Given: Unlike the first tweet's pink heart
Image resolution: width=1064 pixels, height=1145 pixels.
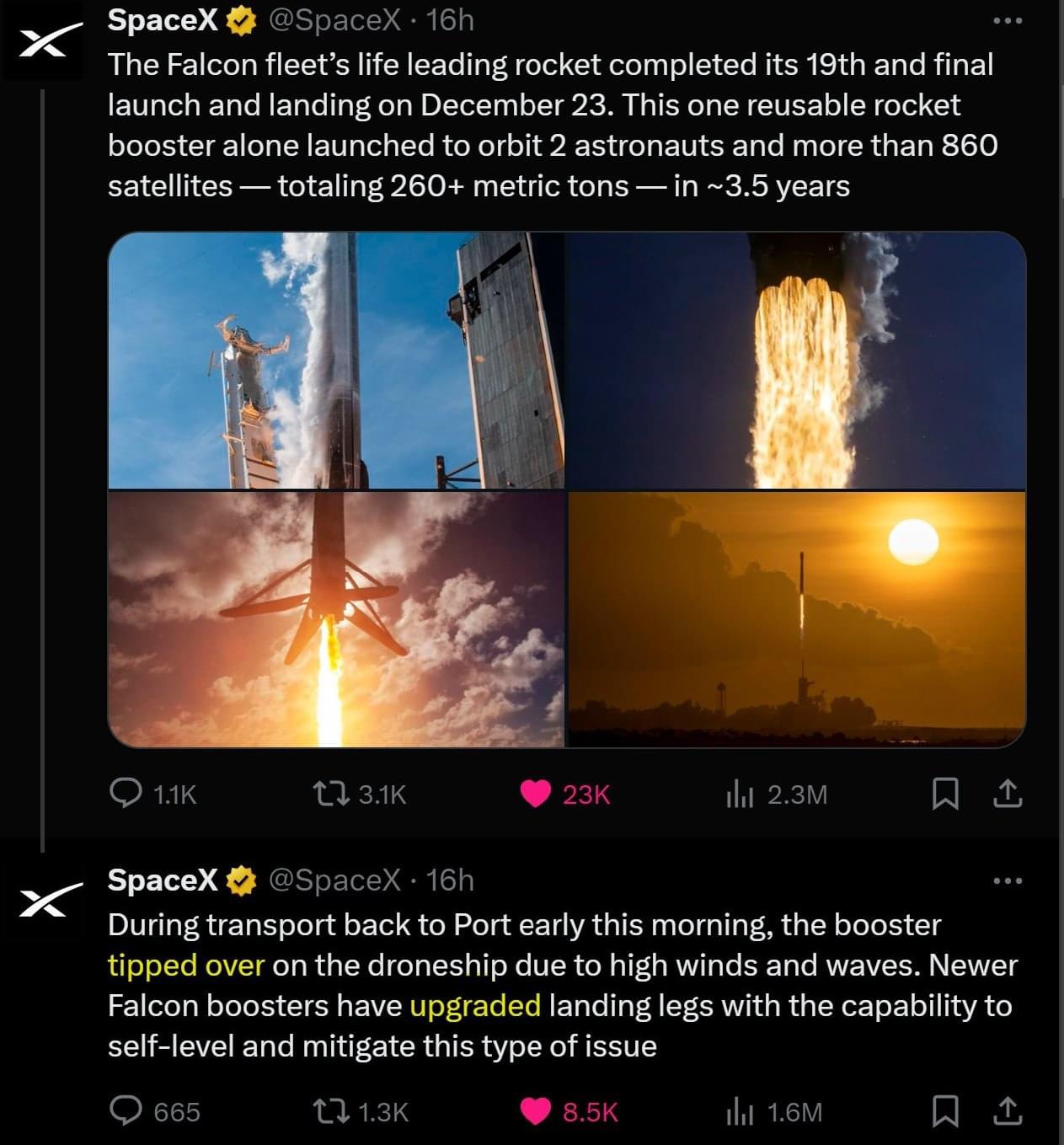Looking at the screenshot, I should pyautogui.click(x=536, y=794).
